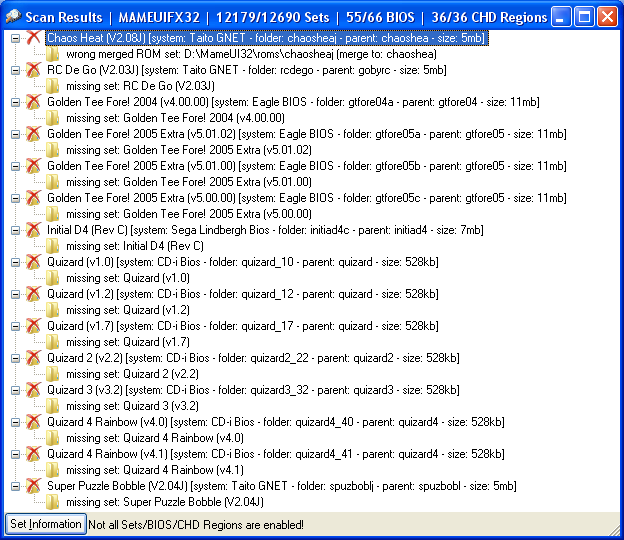Click the red X icon beside RC De Go (V2.03J)
Screen dimensions: 624x540
(33, 70)
